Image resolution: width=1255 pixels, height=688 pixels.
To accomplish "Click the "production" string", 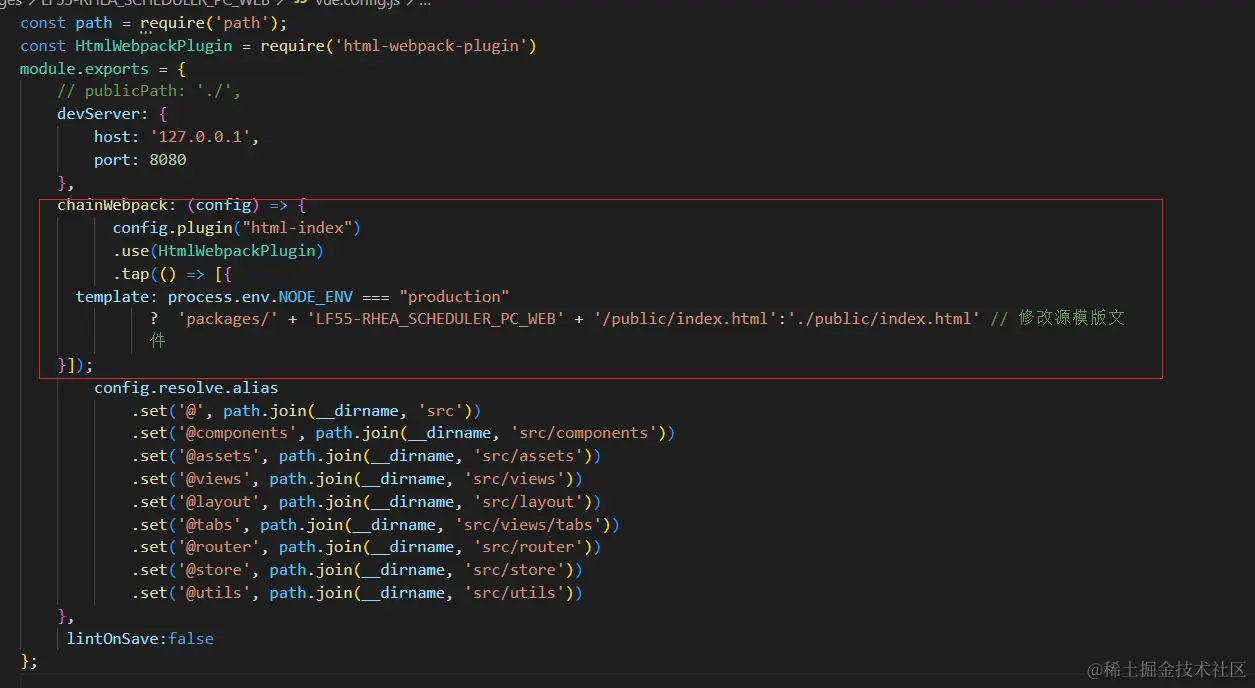I will click(x=454, y=296).
